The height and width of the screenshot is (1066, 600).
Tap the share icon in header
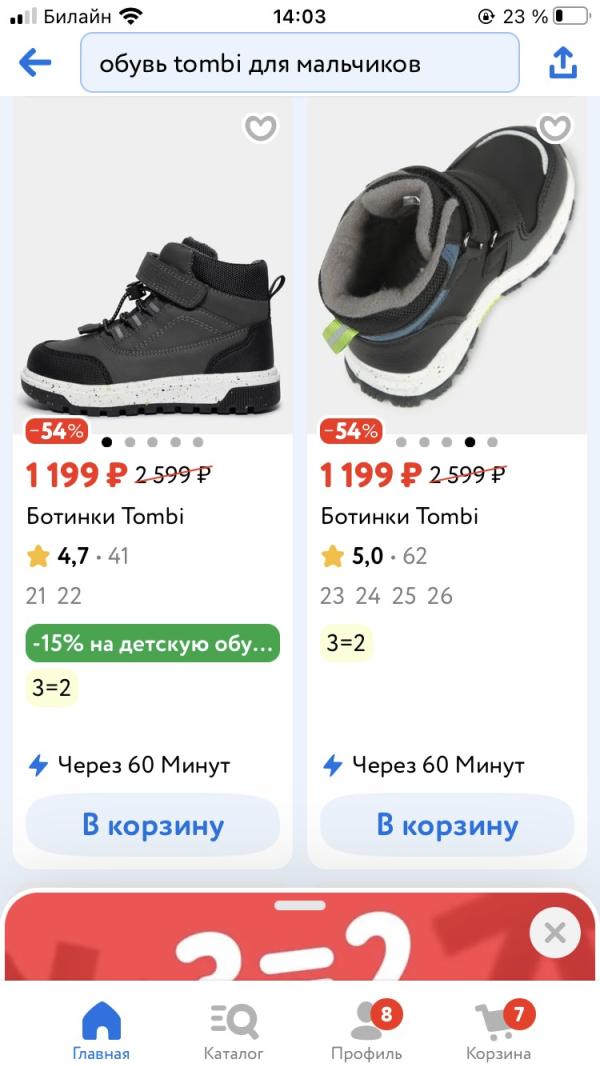[x=563, y=63]
